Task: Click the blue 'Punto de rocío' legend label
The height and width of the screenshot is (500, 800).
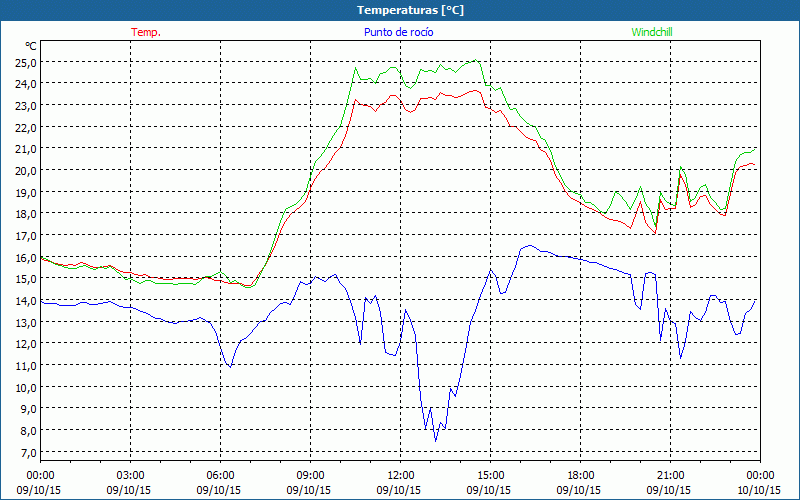Action: tap(398, 32)
